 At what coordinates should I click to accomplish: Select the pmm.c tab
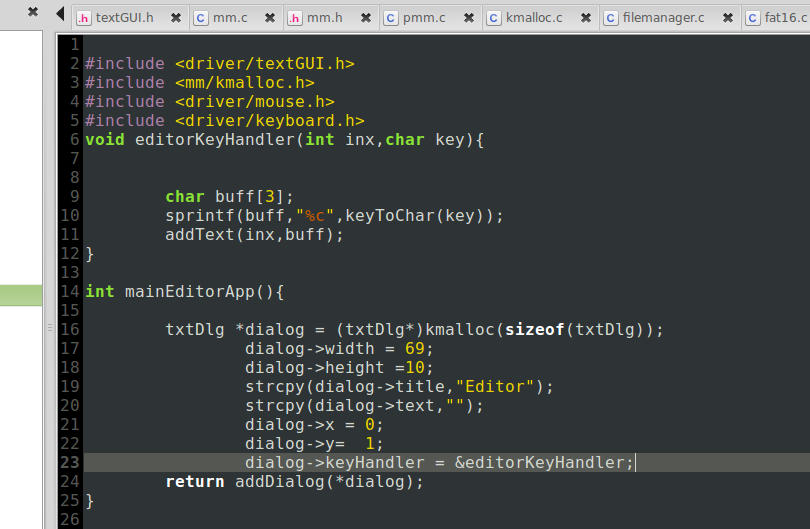(424, 18)
